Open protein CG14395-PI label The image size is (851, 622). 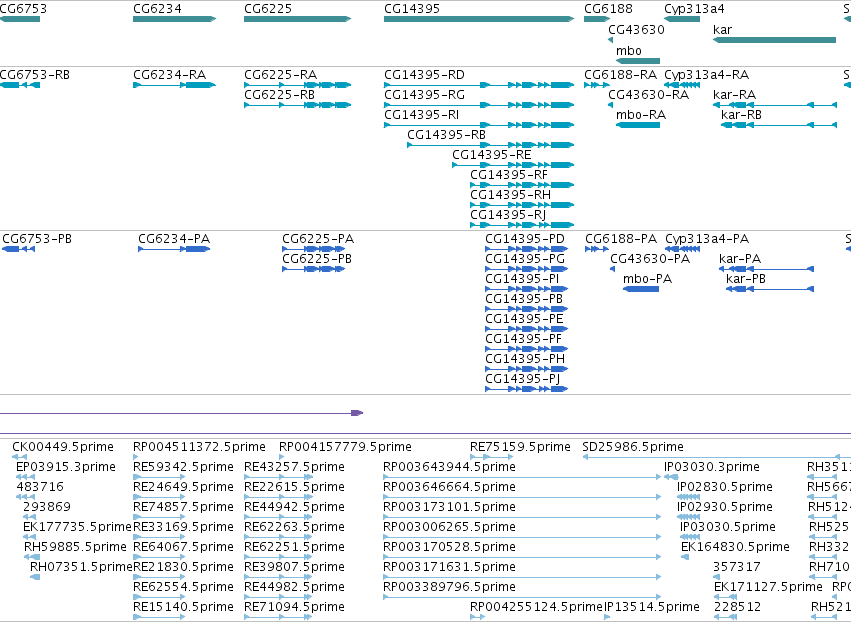click(x=522, y=279)
